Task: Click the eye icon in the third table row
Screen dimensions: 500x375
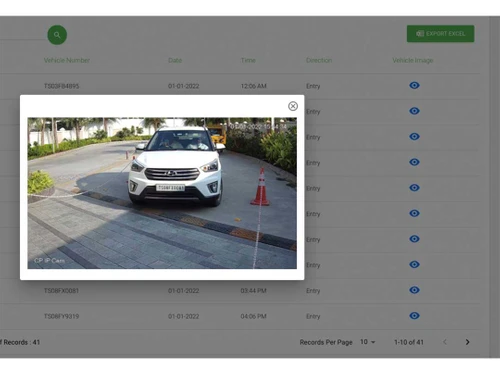Action: 414,137
